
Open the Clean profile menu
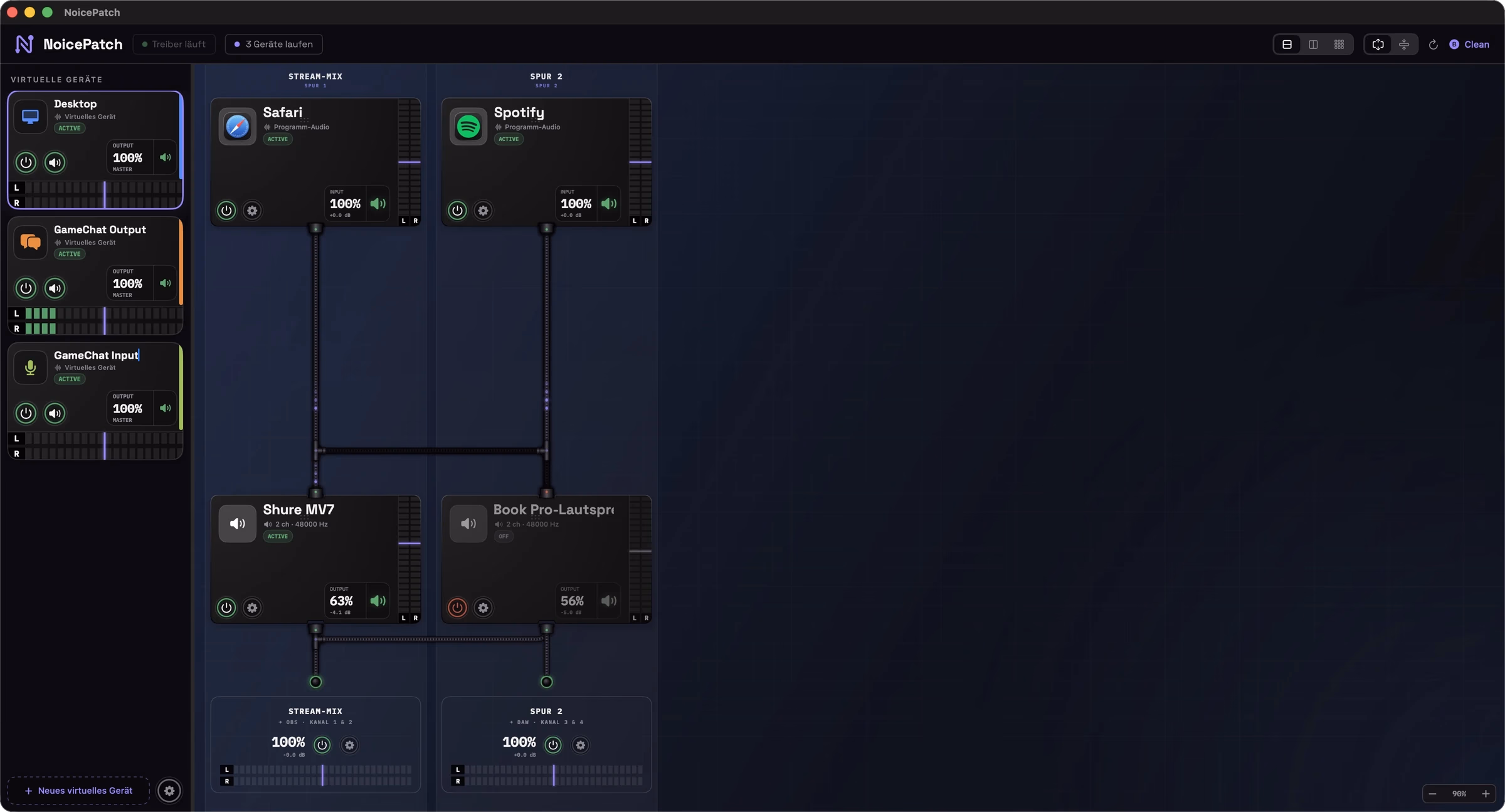click(x=1469, y=45)
